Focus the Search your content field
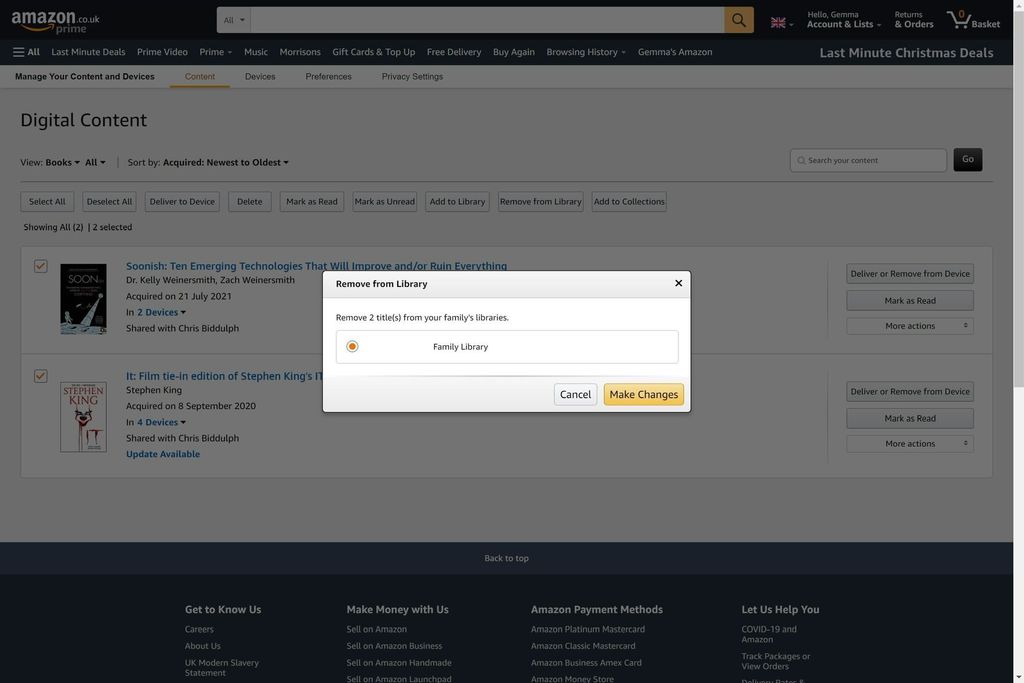This screenshot has height=683, width=1024. [x=868, y=160]
